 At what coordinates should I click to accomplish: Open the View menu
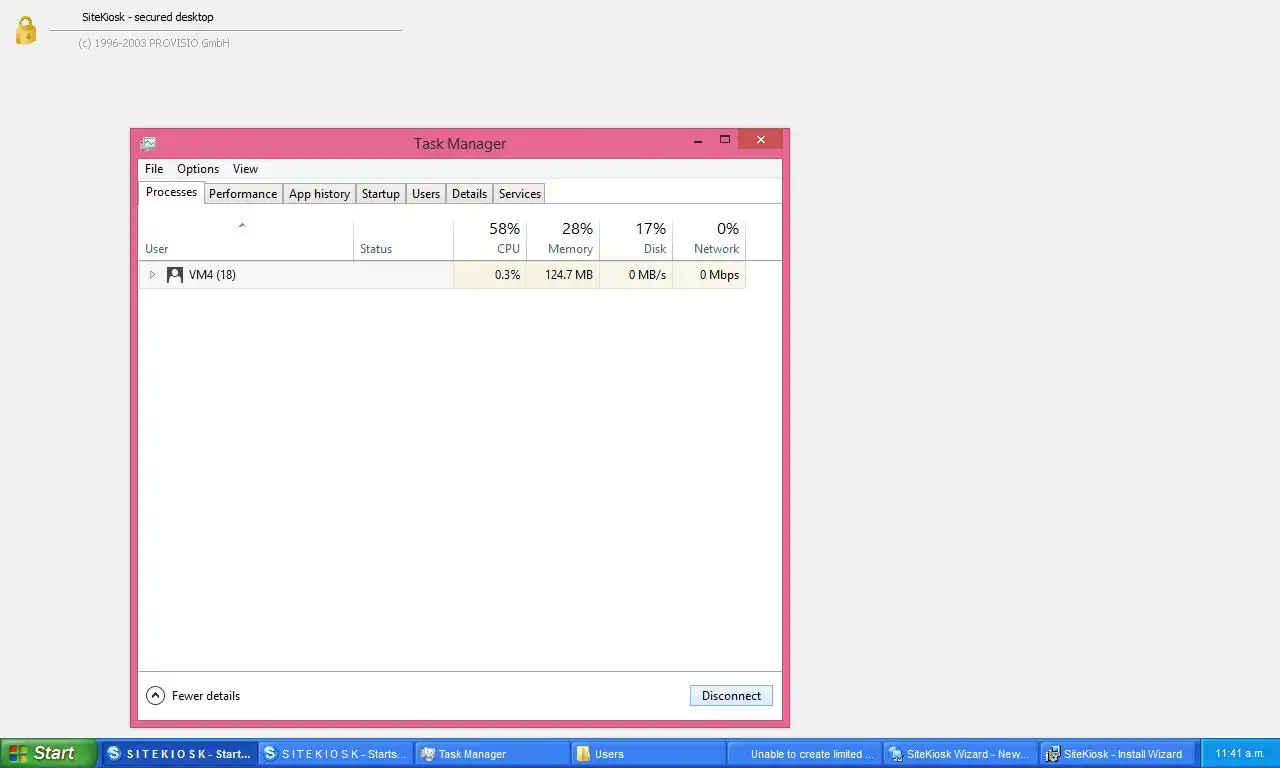click(245, 169)
